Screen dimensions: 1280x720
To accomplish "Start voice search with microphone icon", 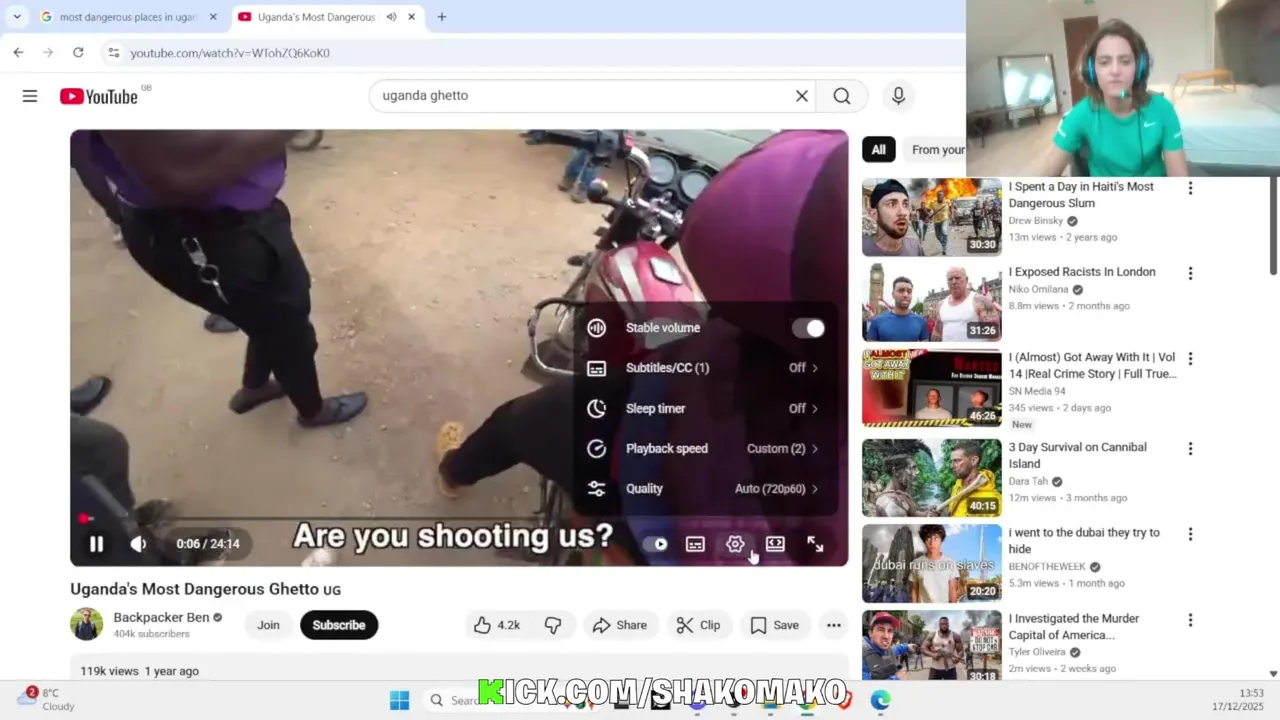I will pos(898,96).
